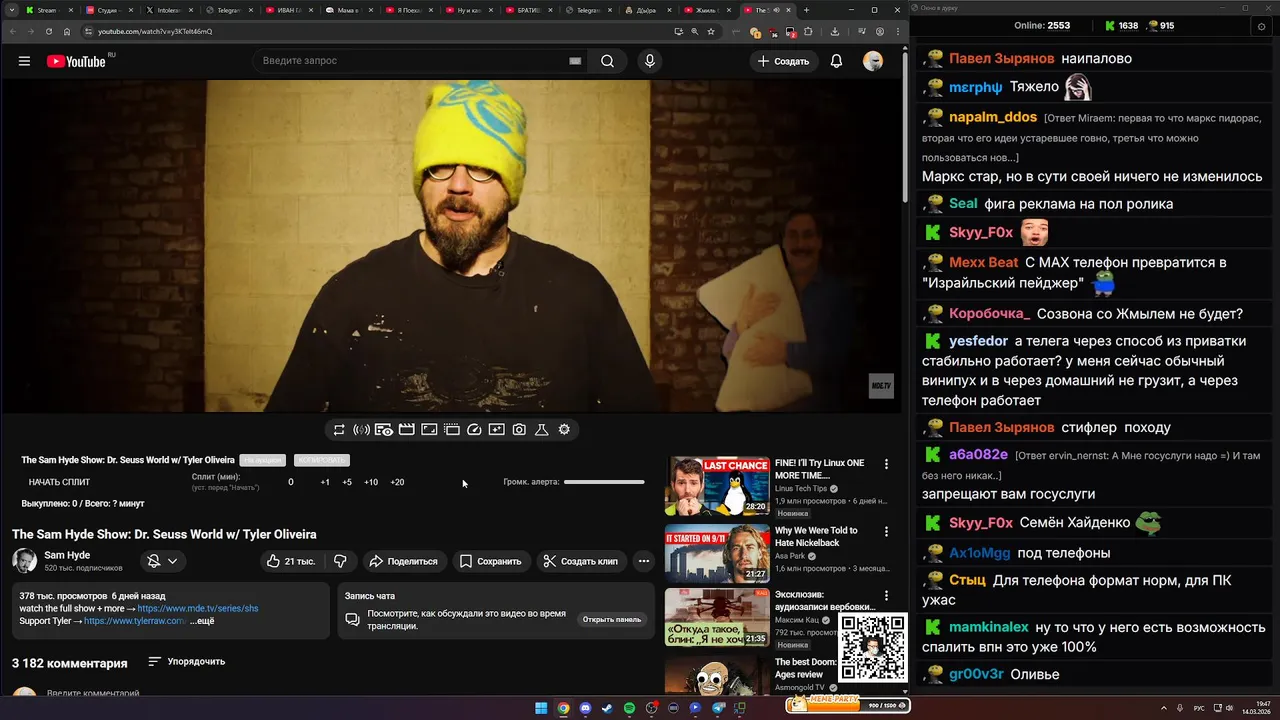Viewport: 1280px width, 720px height.
Task: Switch to the Stream browser tab
Action: (x=48, y=10)
